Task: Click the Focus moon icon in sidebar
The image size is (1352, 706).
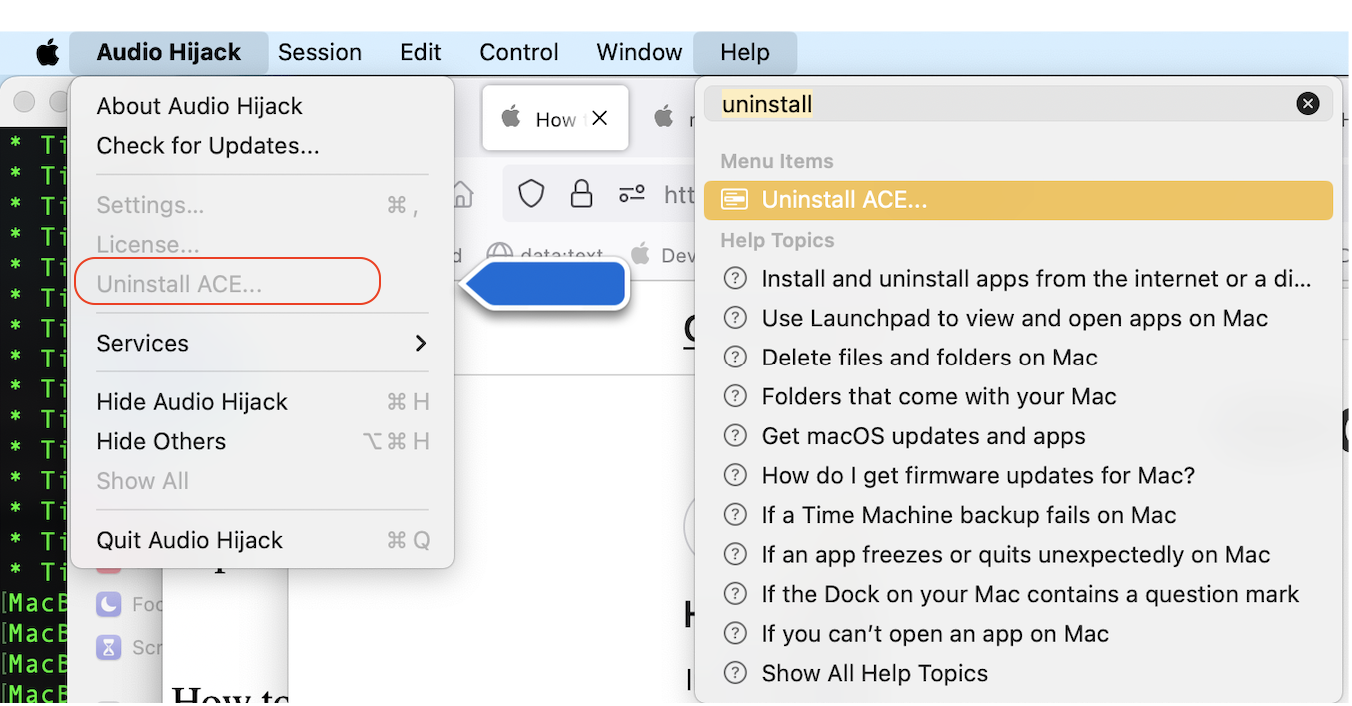Action: [109, 604]
